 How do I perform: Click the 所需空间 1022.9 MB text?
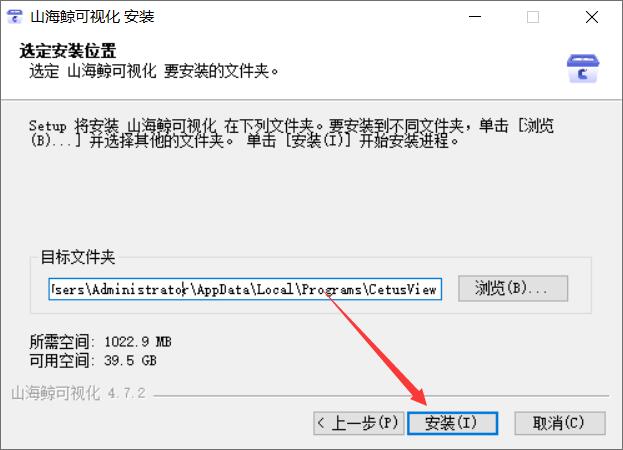coord(100,342)
